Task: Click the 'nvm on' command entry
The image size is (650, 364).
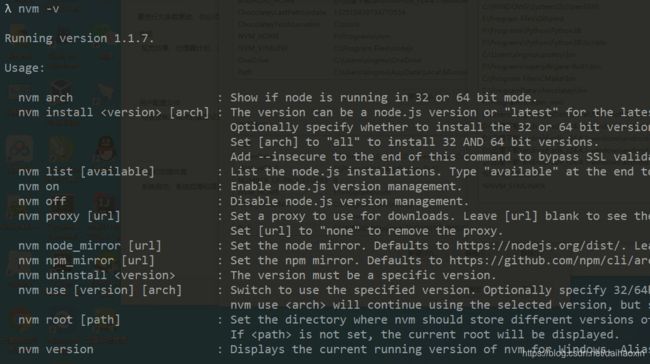Action: (39, 187)
